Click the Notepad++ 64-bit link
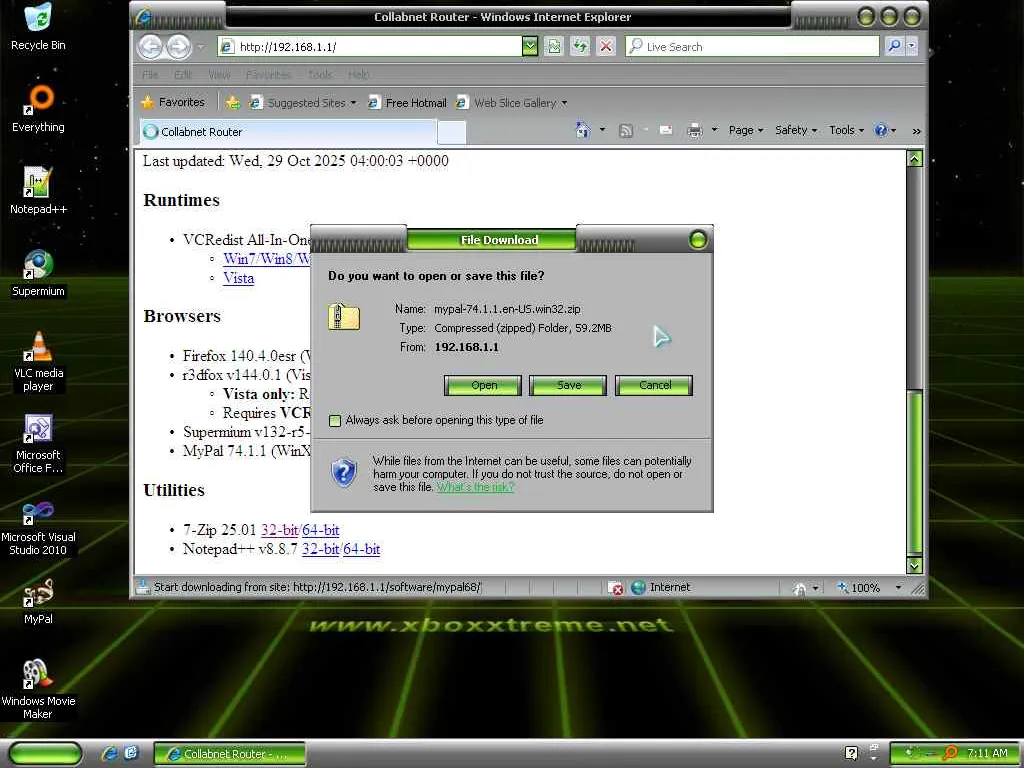This screenshot has height=768, width=1024. pos(362,549)
